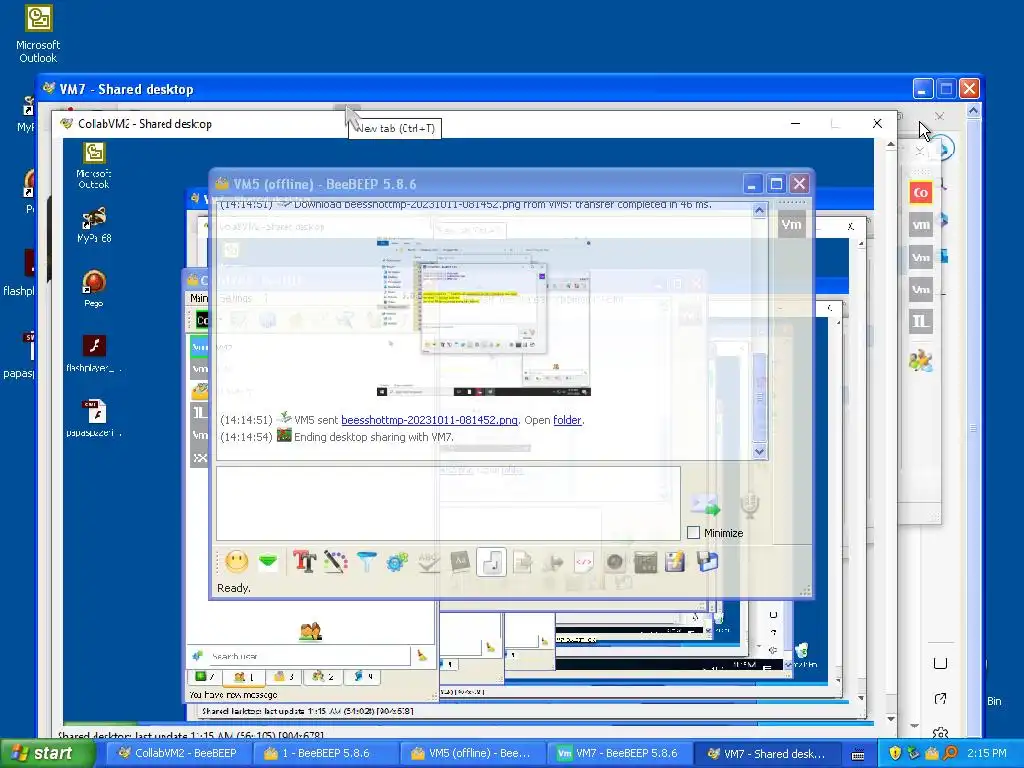Switch to VM7 - BeeBEEP 5.8.6 taskbar button
This screenshot has width=1024, height=768.
tap(618, 753)
